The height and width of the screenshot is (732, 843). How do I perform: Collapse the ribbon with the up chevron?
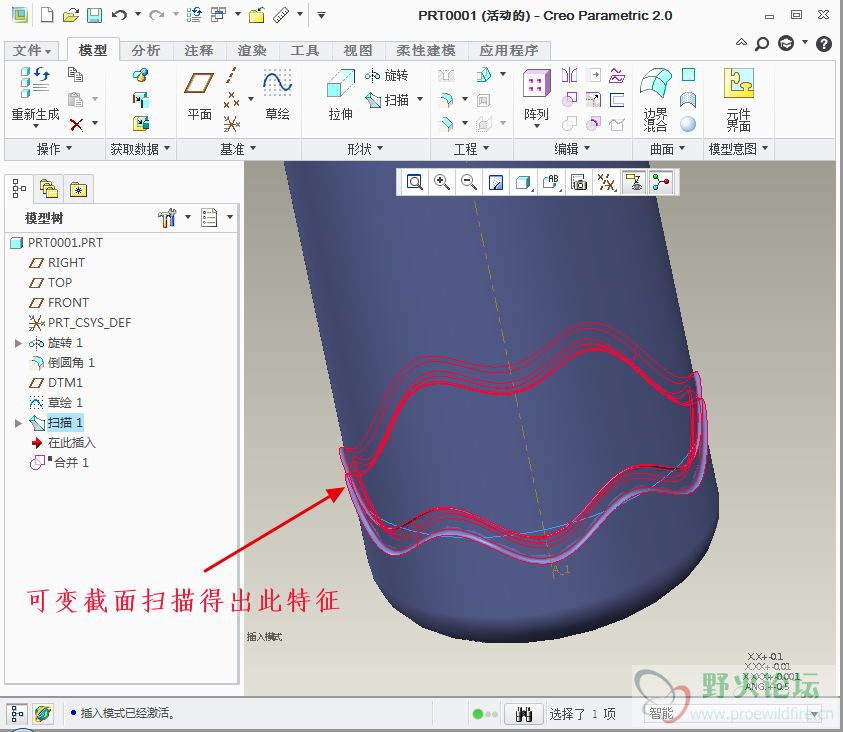coord(741,42)
